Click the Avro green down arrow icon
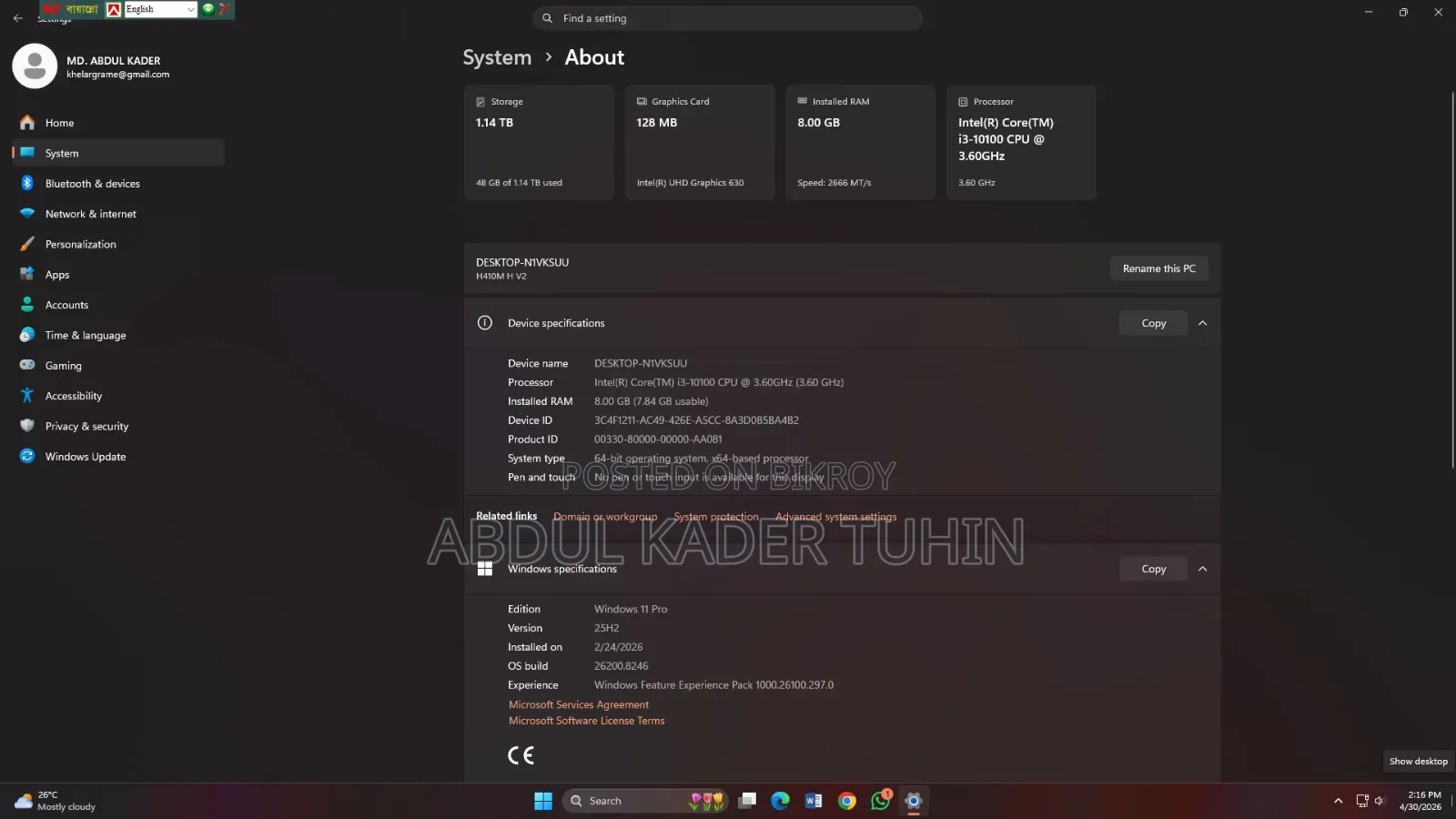The height and width of the screenshot is (819, 1456). (208, 9)
